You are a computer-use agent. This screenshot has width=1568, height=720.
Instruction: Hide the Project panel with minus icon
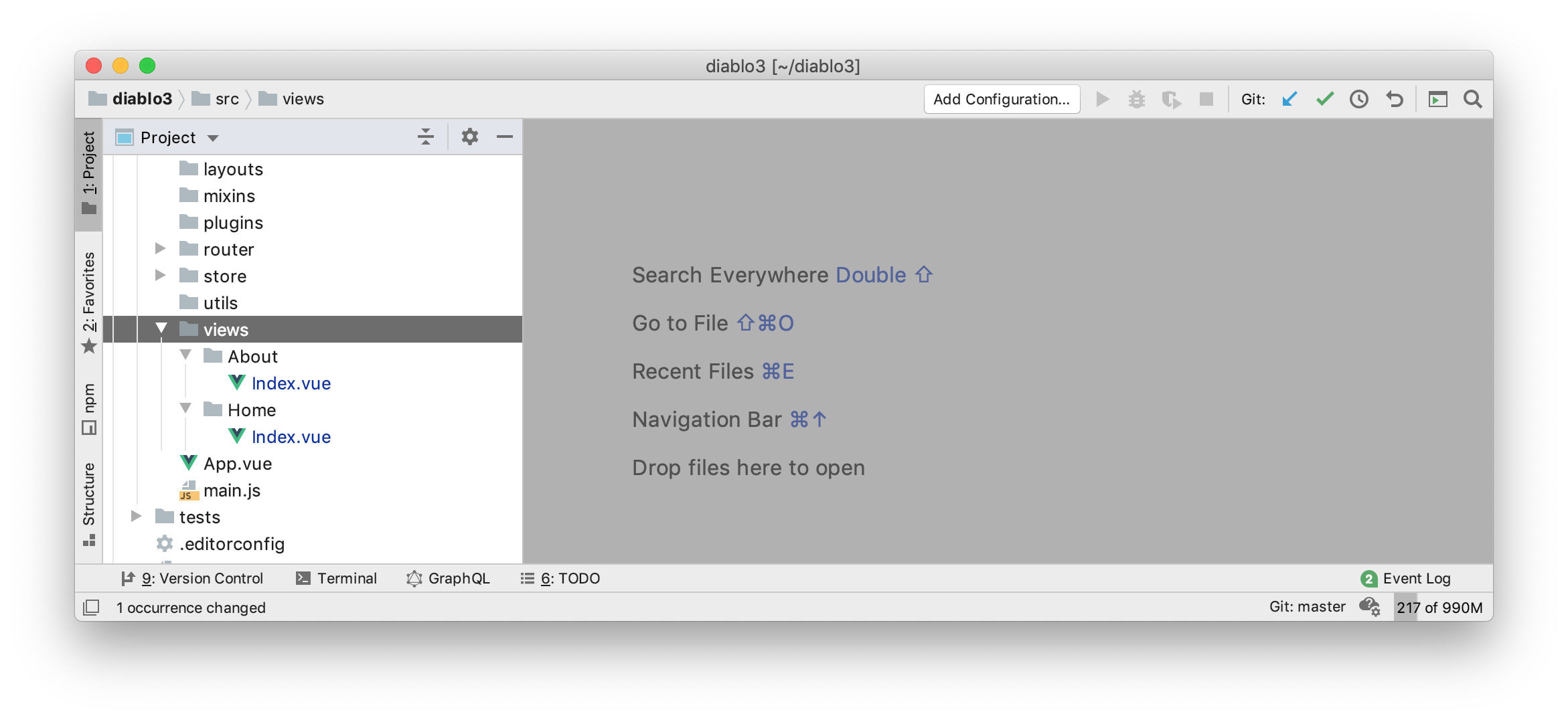pyautogui.click(x=505, y=137)
